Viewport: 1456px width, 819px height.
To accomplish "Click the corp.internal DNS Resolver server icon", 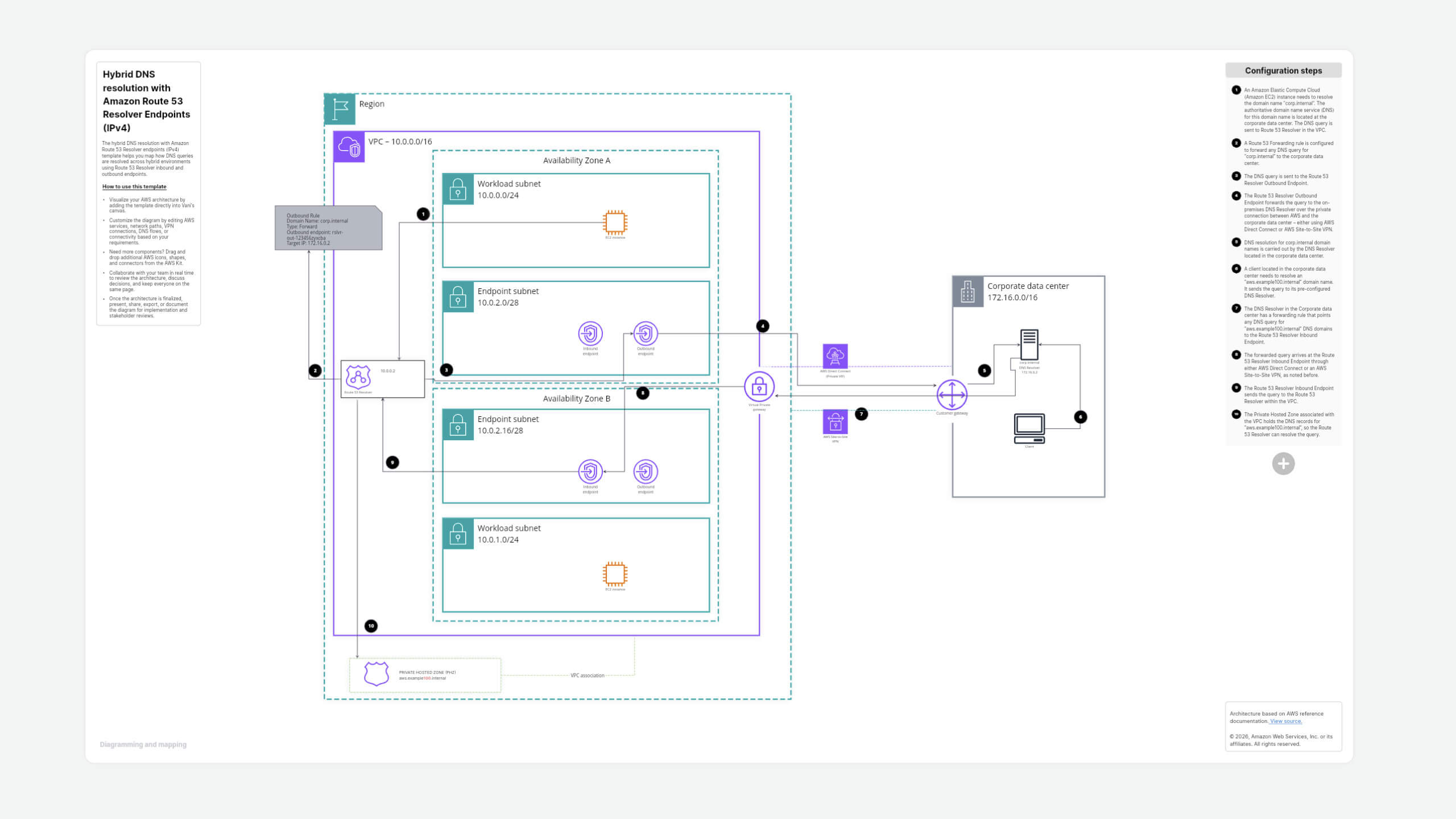I will click(1029, 345).
